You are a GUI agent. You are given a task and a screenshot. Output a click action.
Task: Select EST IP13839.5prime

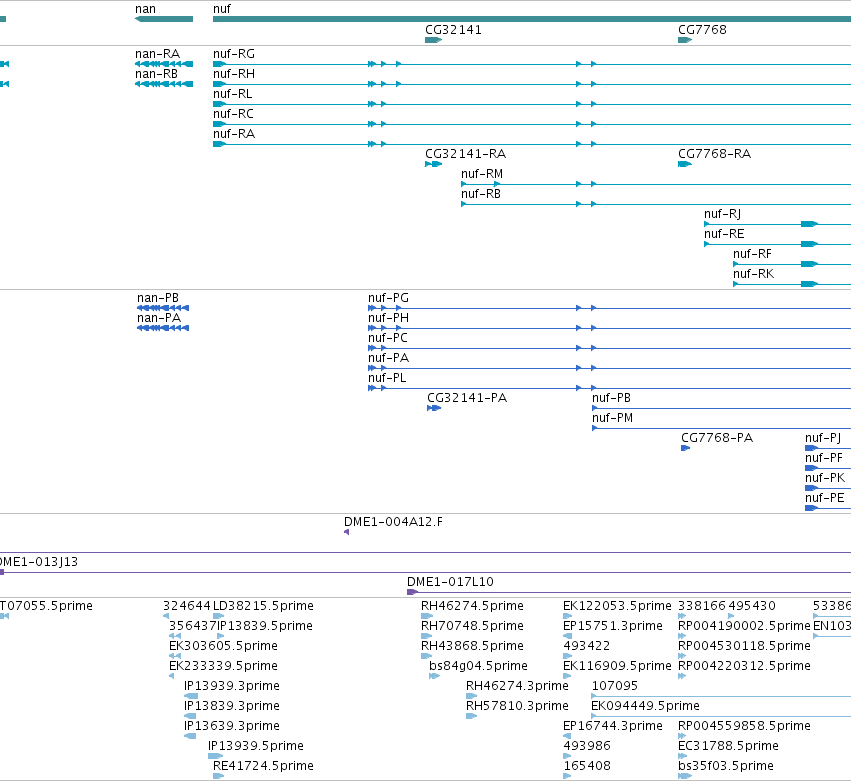264,626
